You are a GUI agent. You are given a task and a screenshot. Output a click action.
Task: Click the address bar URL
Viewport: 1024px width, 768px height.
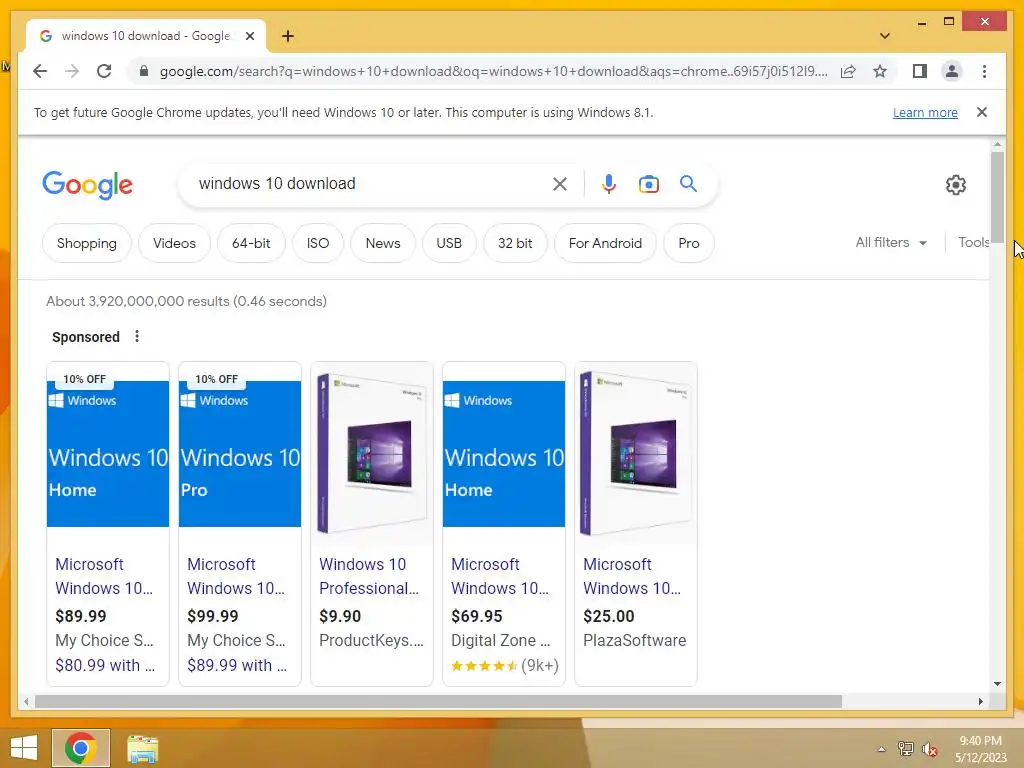point(493,71)
